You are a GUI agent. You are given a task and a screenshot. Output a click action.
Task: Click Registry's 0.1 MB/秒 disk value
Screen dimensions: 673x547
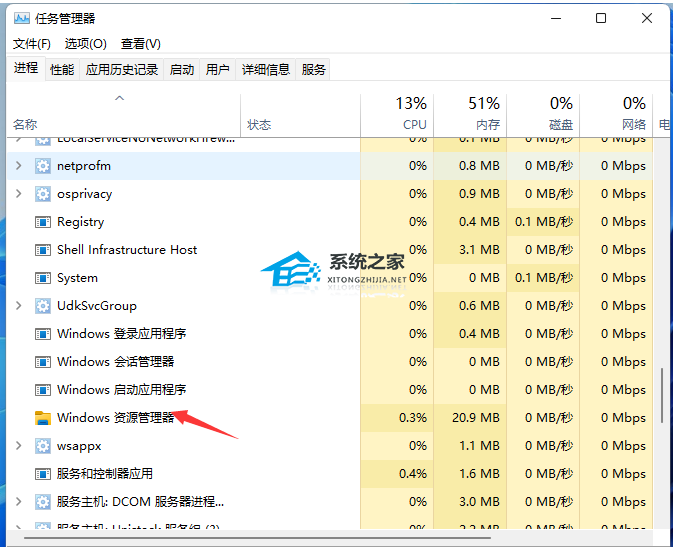[544, 222]
